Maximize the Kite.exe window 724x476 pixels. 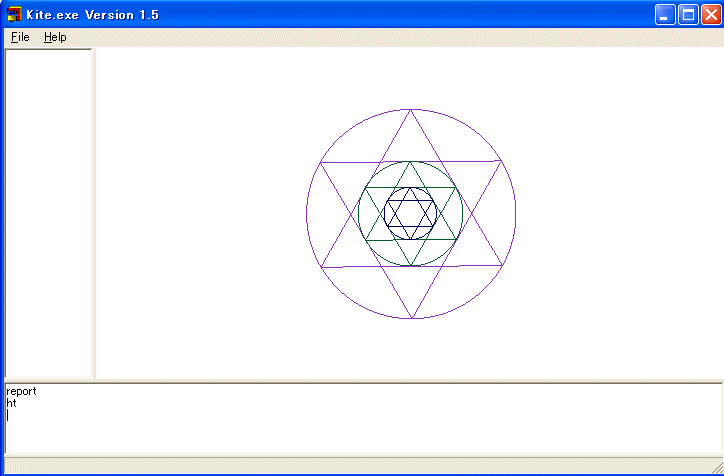point(688,15)
